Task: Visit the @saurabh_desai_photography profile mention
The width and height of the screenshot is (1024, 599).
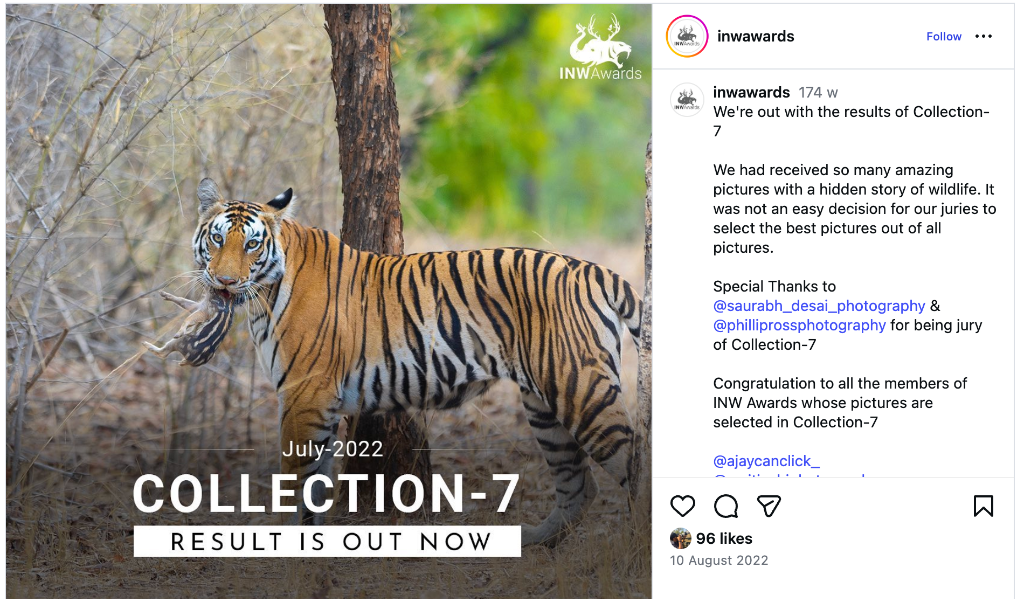Action: click(x=819, y=306)
